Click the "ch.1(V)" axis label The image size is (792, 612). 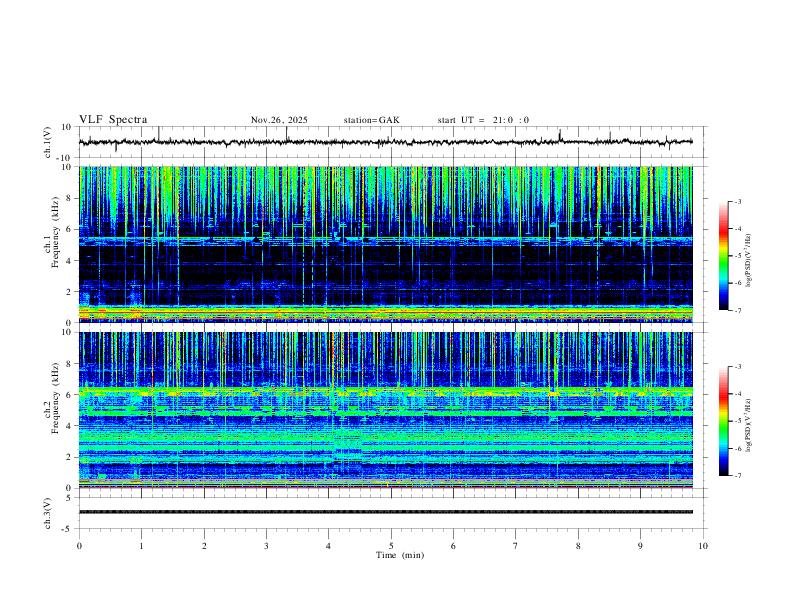click(x=48, y=142)
